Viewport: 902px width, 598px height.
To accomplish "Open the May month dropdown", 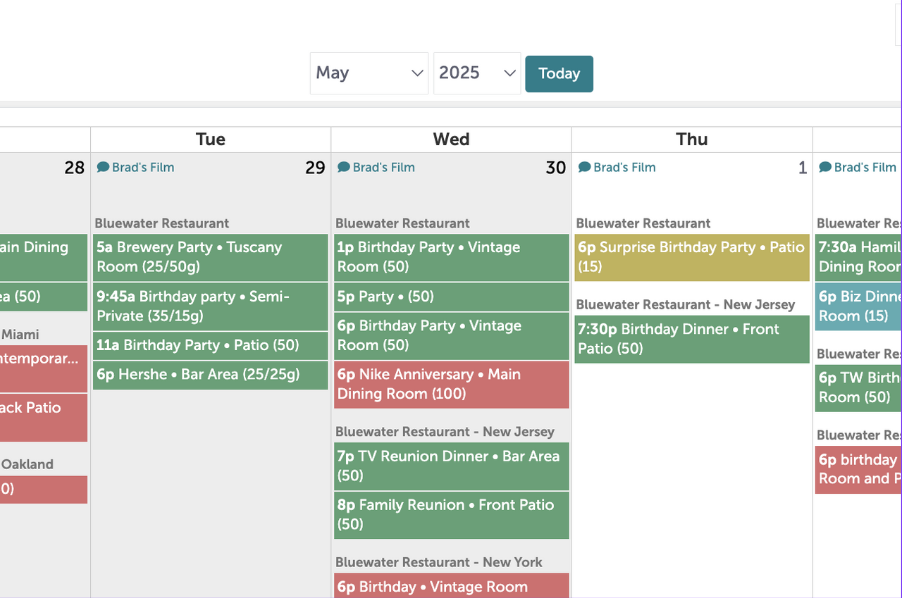I will (x=369, y=73).
